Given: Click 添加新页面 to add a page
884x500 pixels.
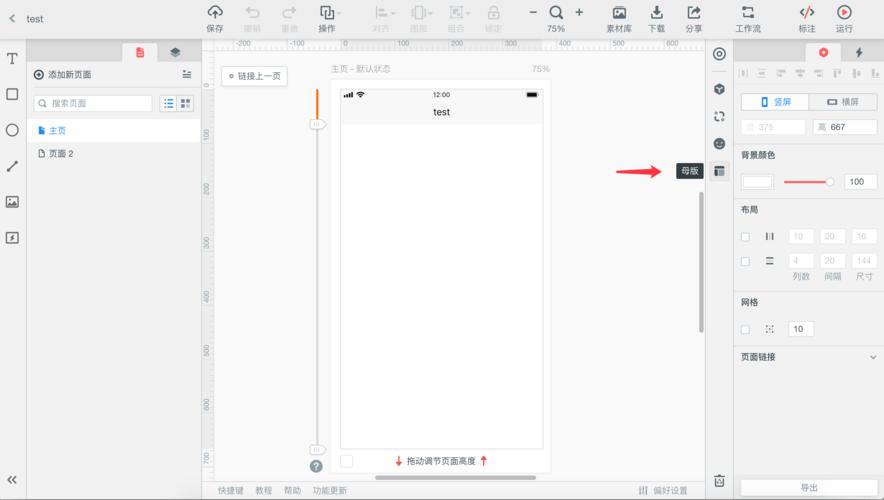Looking at the screenshot, I should click(x=63, y=74).
